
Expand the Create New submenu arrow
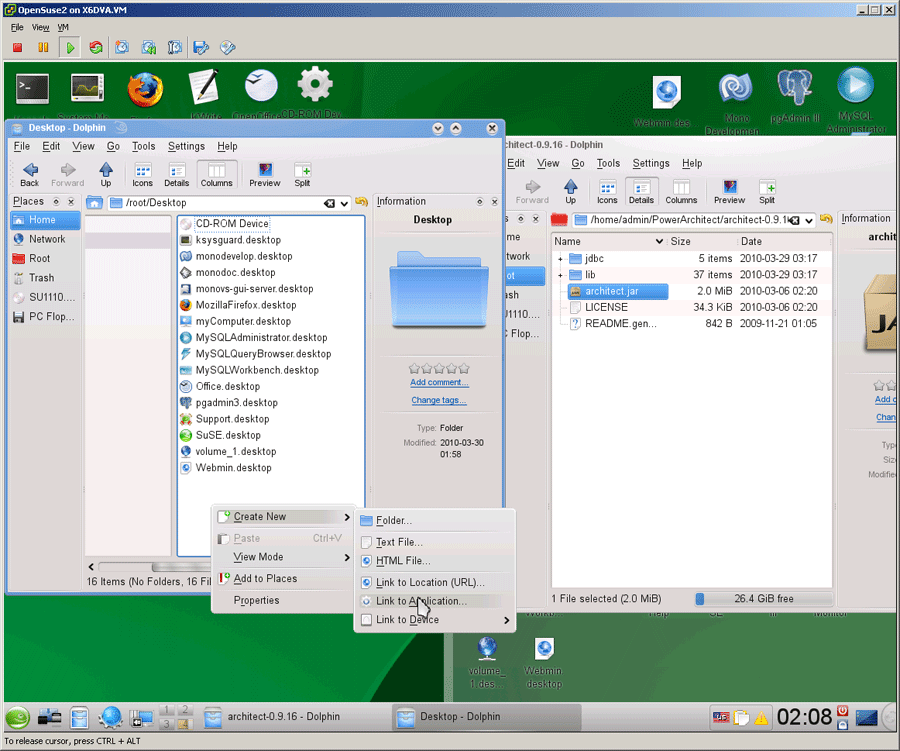(347, 517)
